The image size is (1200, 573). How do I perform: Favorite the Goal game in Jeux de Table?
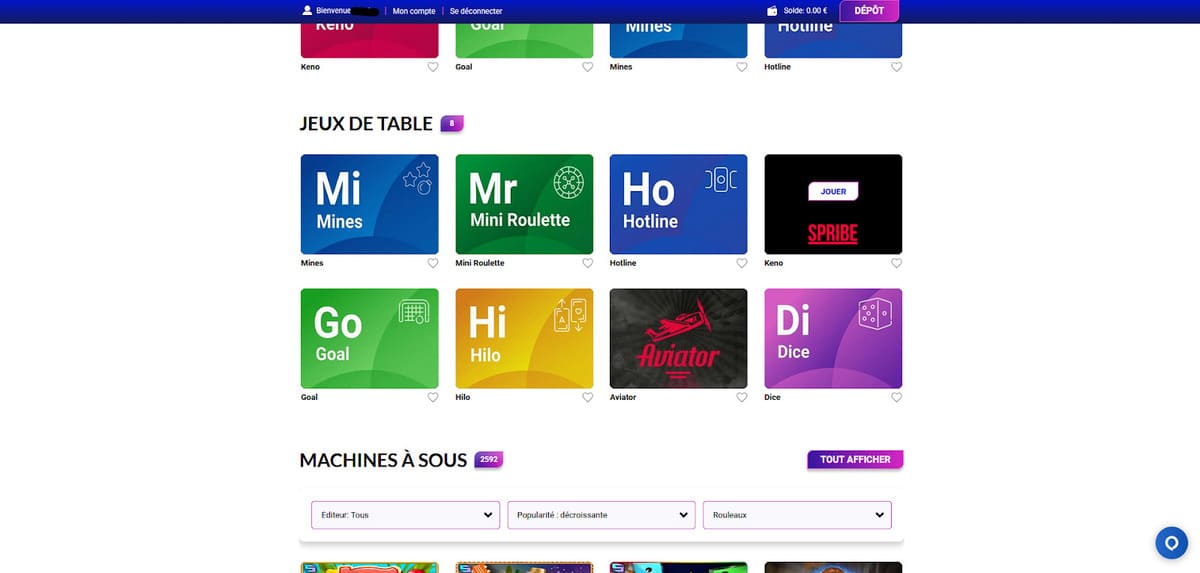pos(433,397)
